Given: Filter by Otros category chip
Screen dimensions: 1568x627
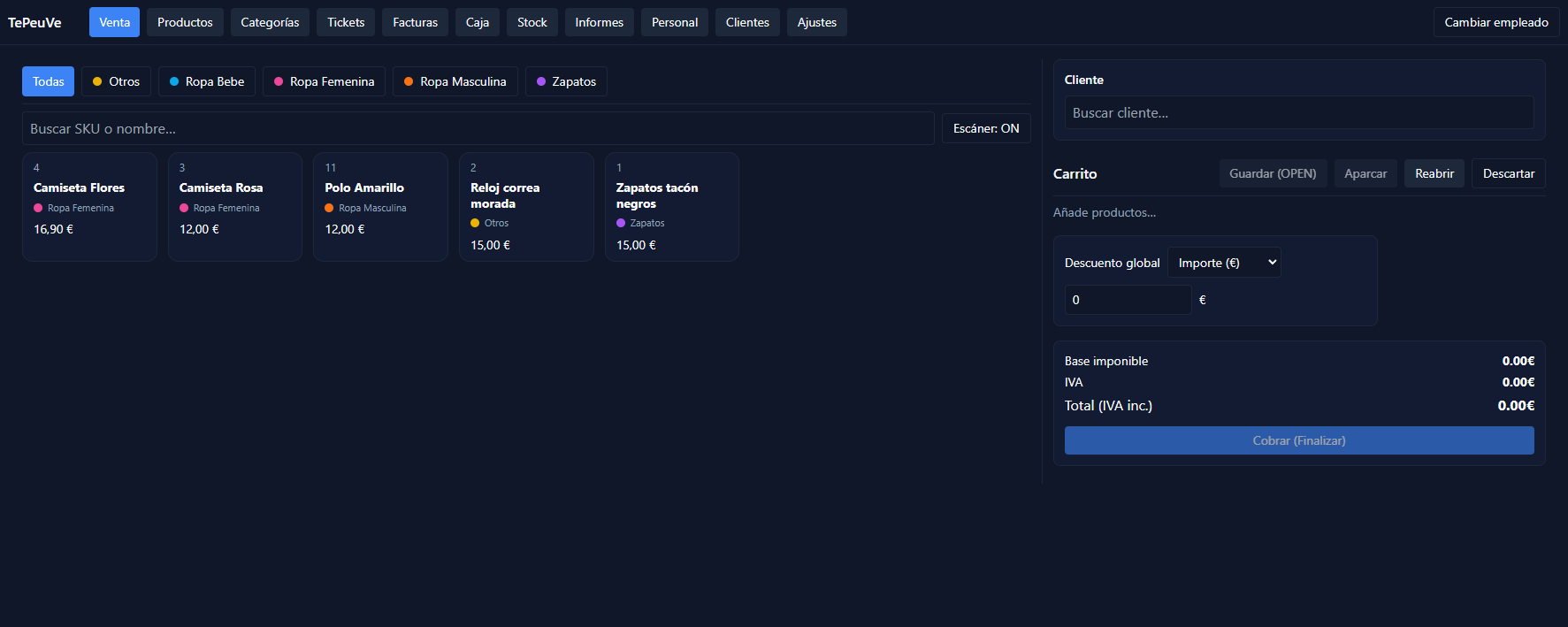Looking at the screenshot, I should click(116, 81).
